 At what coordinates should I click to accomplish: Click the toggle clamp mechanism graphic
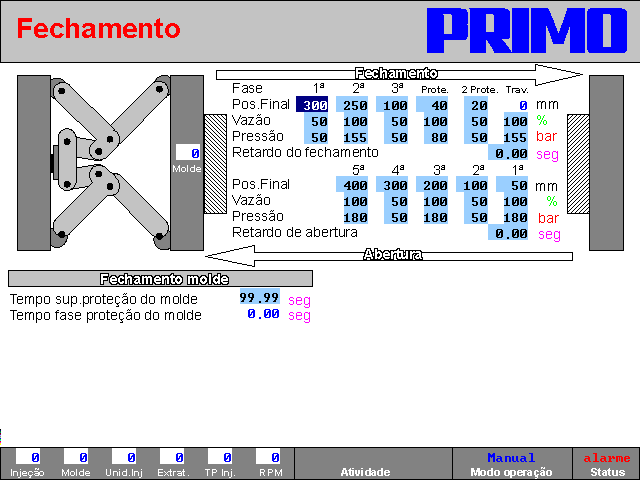pyautogui.click(x=110, y=162)
